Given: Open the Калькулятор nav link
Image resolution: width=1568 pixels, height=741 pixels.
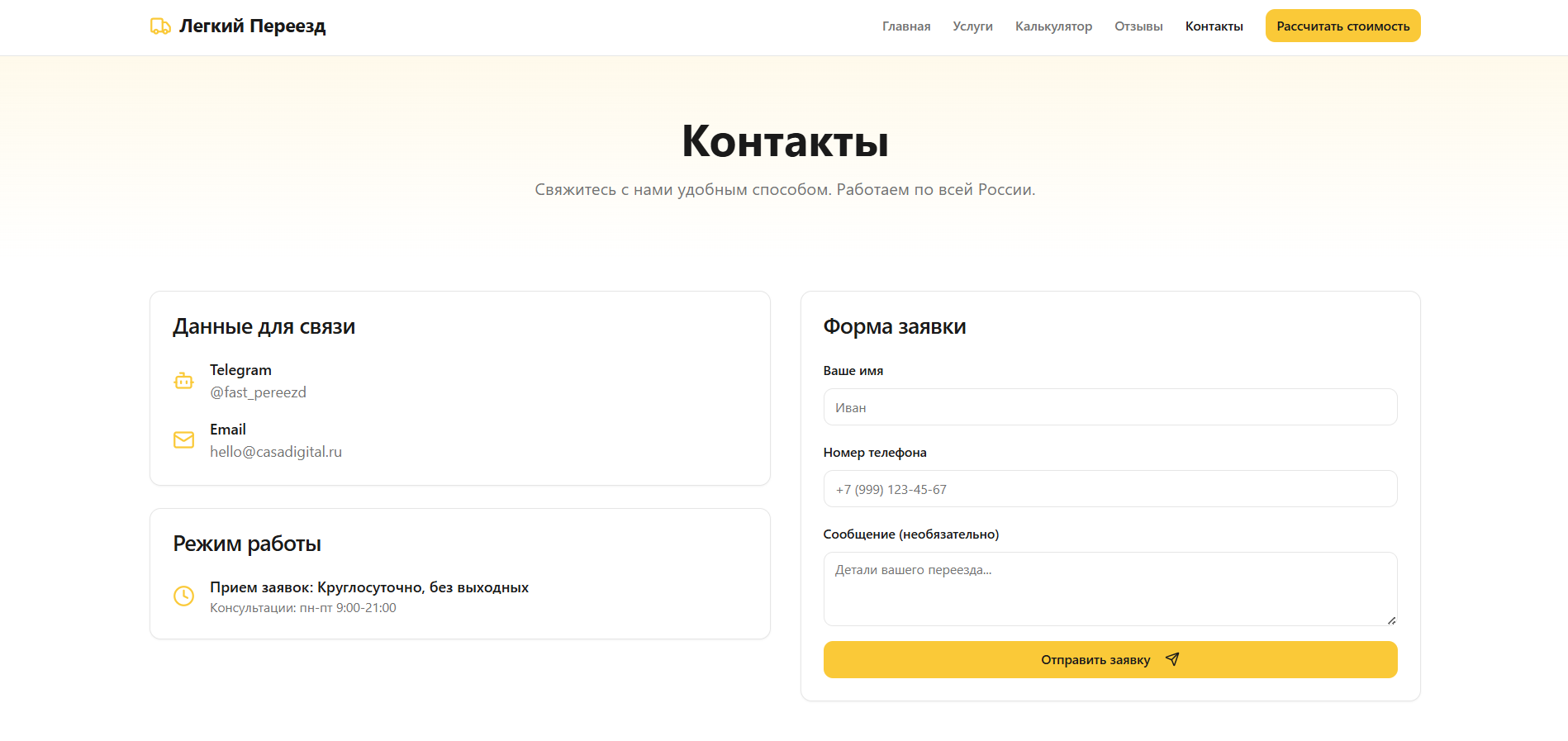Looking at the screenshot, I should point(1053,26).
